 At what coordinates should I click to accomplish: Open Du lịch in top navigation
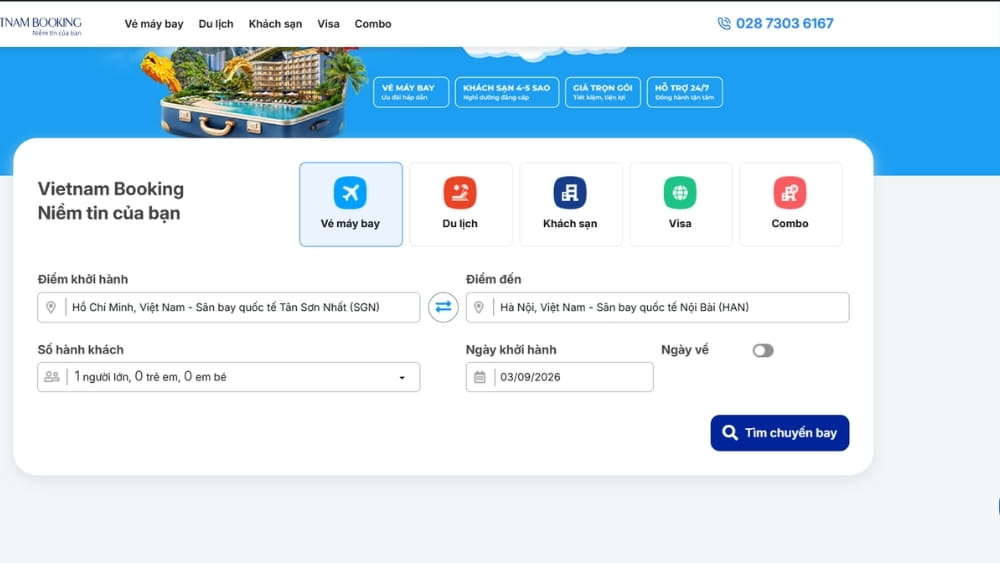[x=216, y=24]
